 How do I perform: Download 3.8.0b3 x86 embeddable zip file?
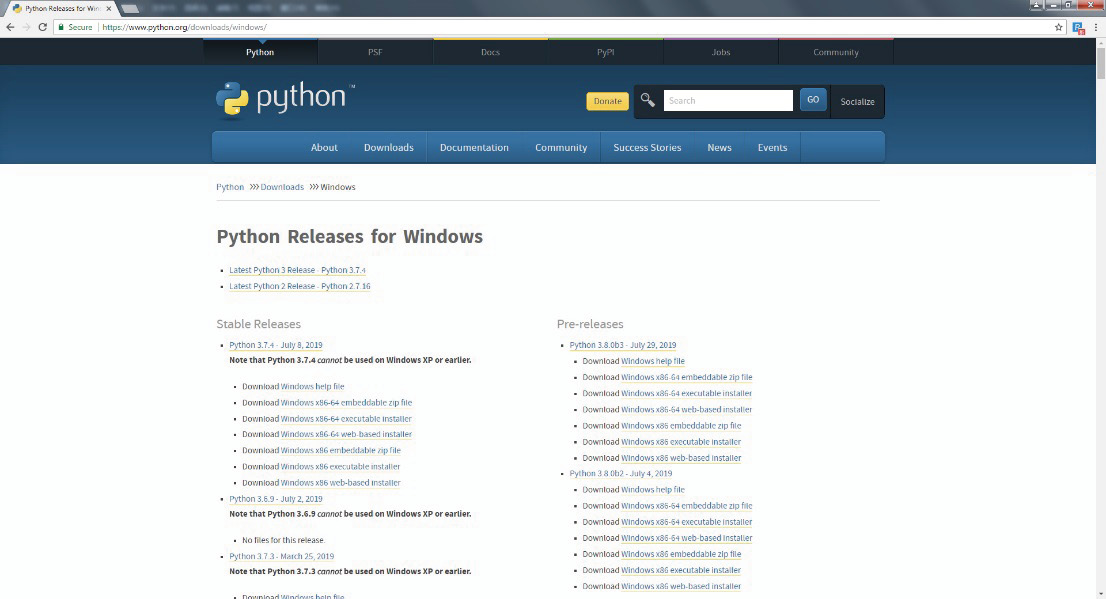[x=681, y=425]
